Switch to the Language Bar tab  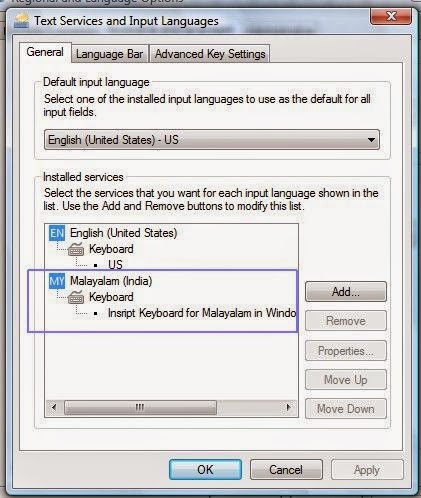click(x=110, y=54)
